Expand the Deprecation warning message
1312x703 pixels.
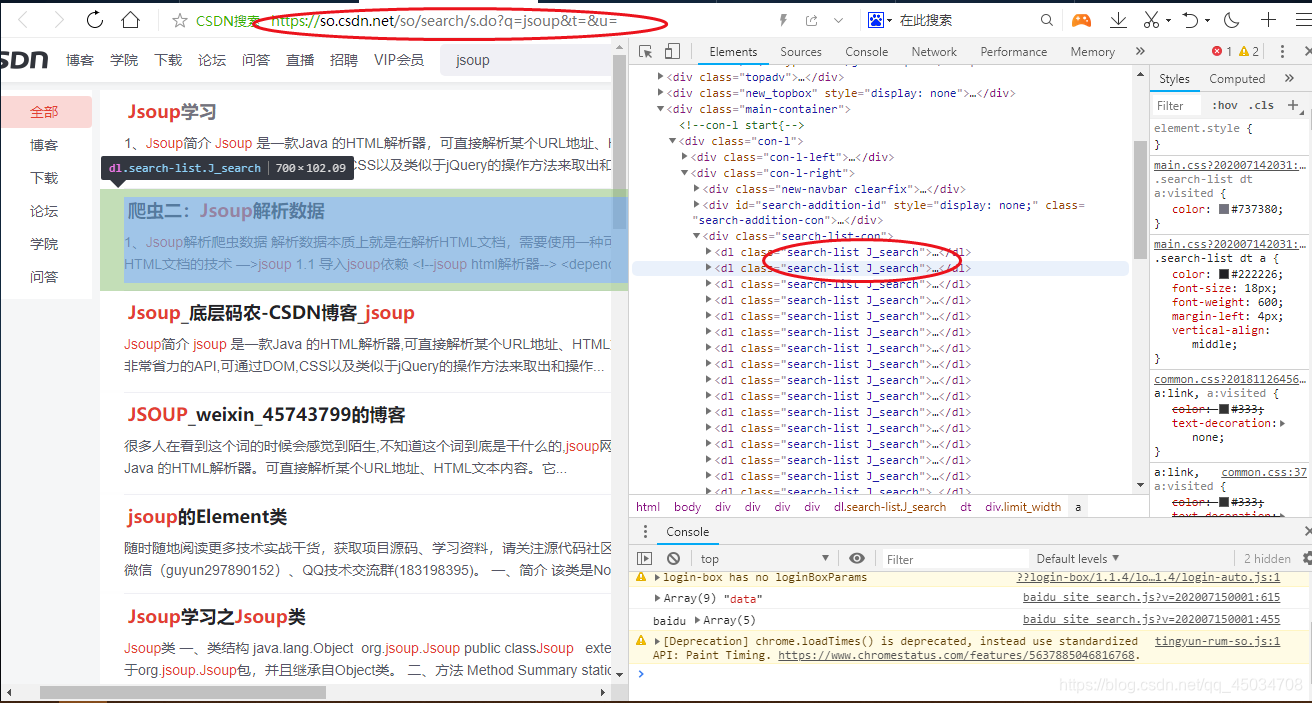tap(657, 641)
